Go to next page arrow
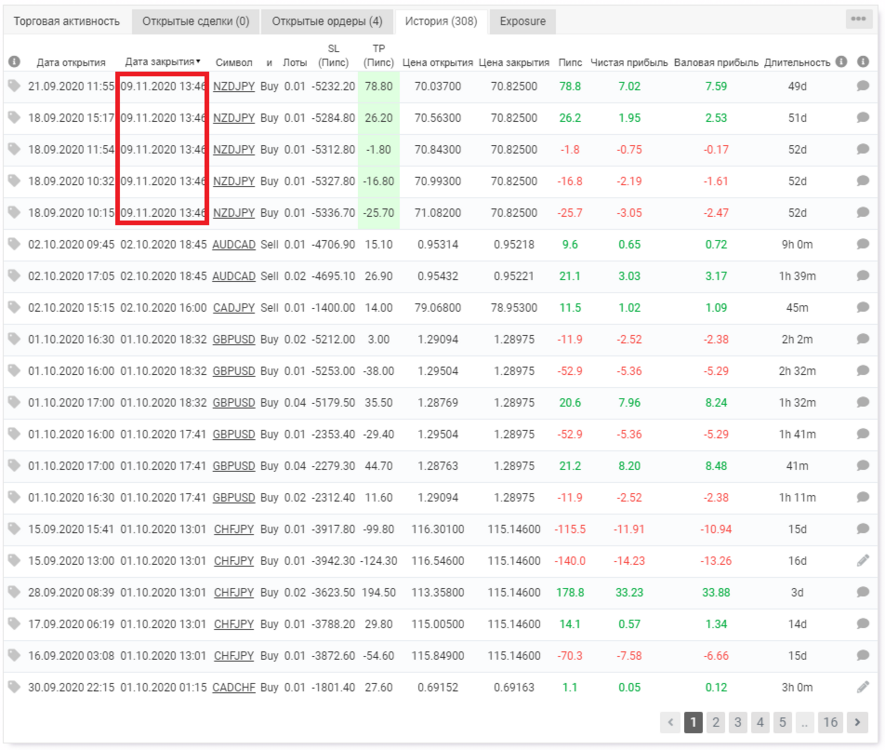This screenshot has width=885, height=750. click(857, 722)
